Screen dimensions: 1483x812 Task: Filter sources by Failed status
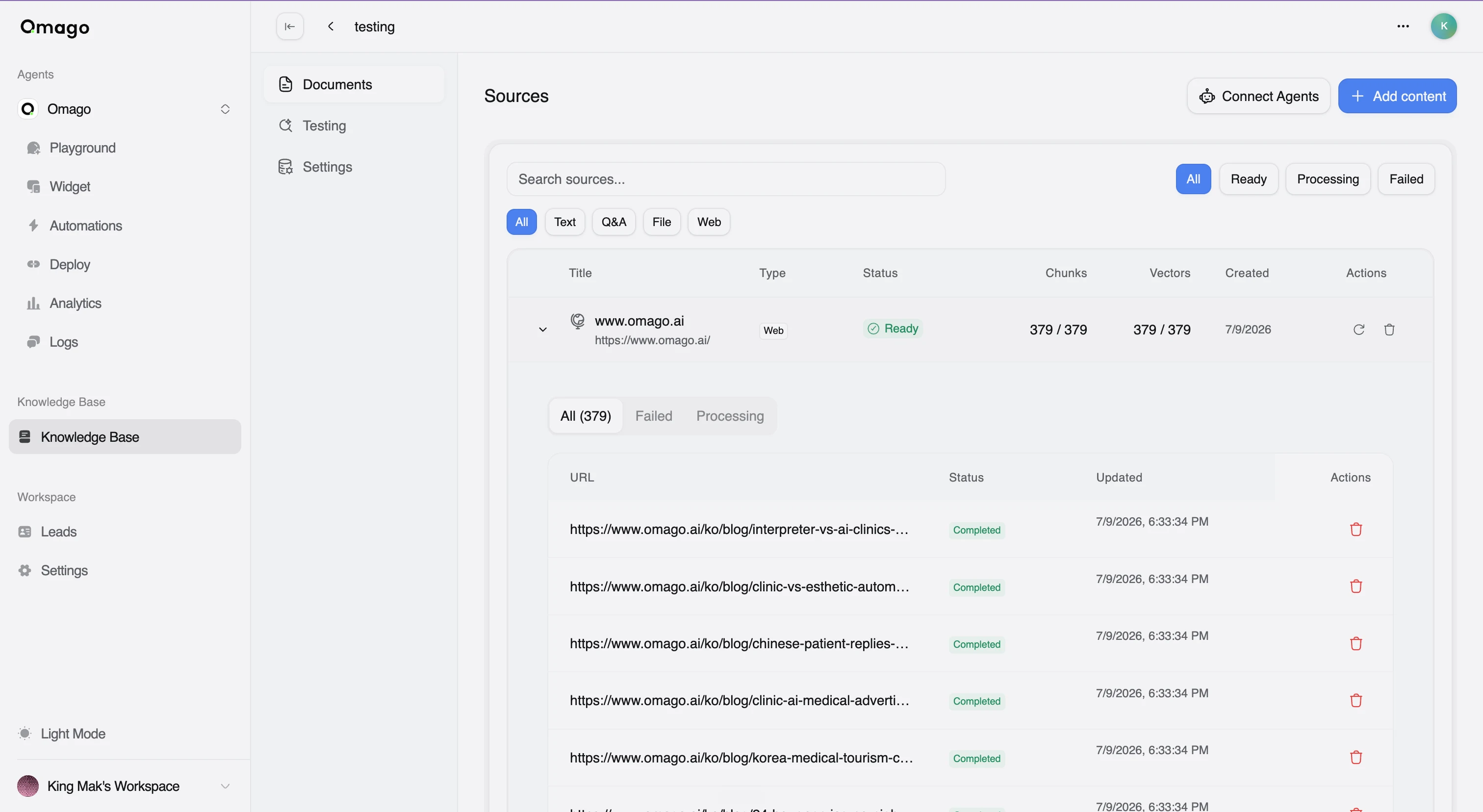(x=1406, y=179)
